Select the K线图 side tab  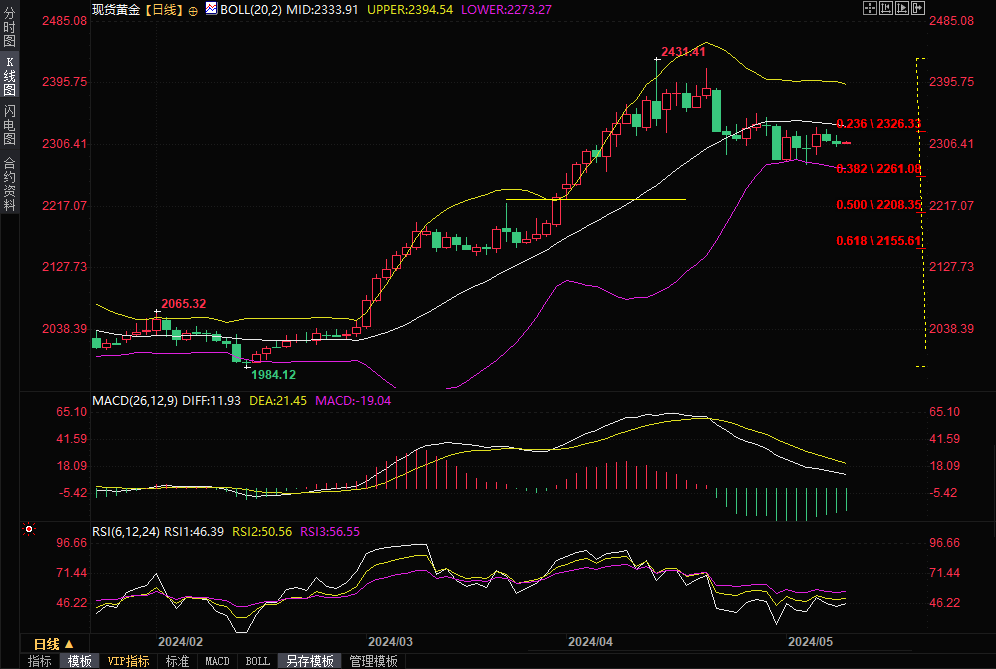9,76
